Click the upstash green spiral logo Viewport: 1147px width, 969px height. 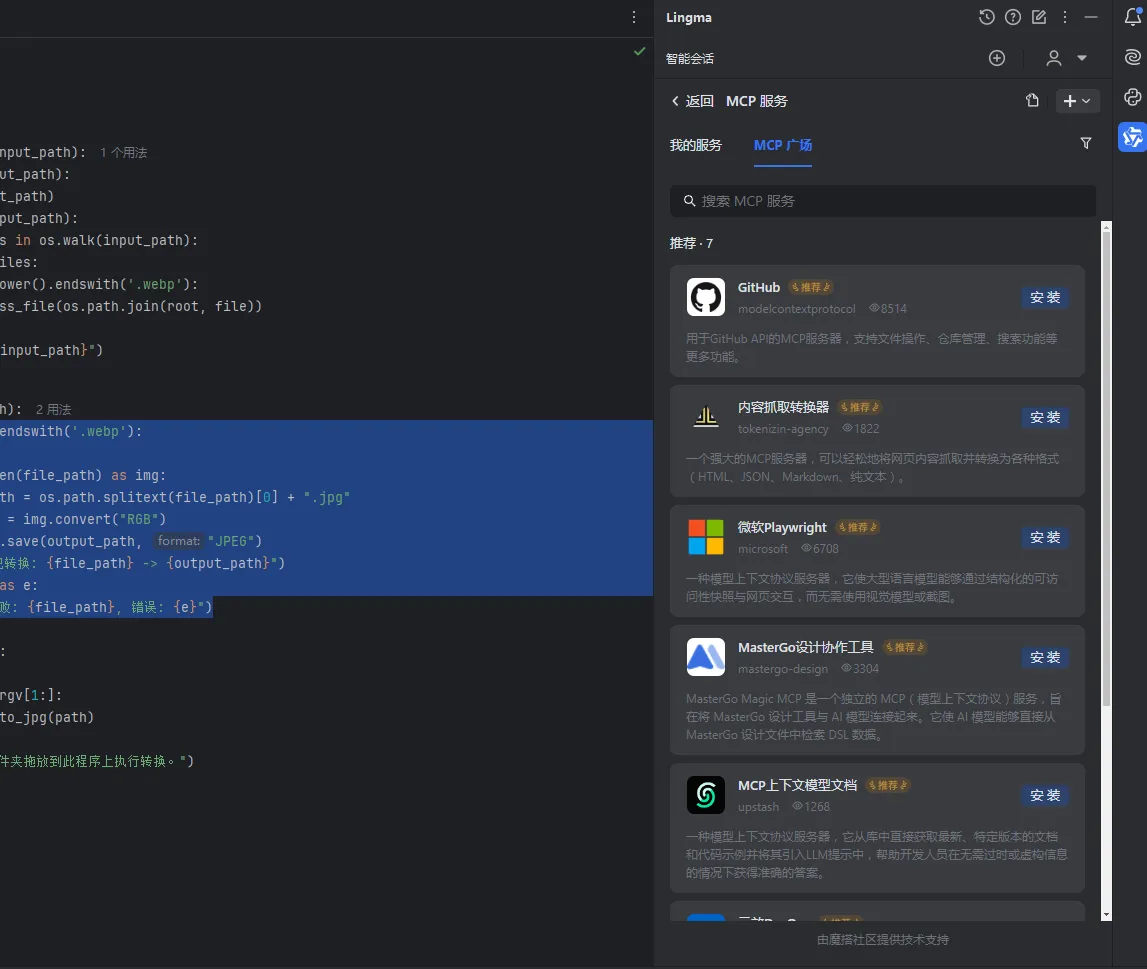click(706, 795)
